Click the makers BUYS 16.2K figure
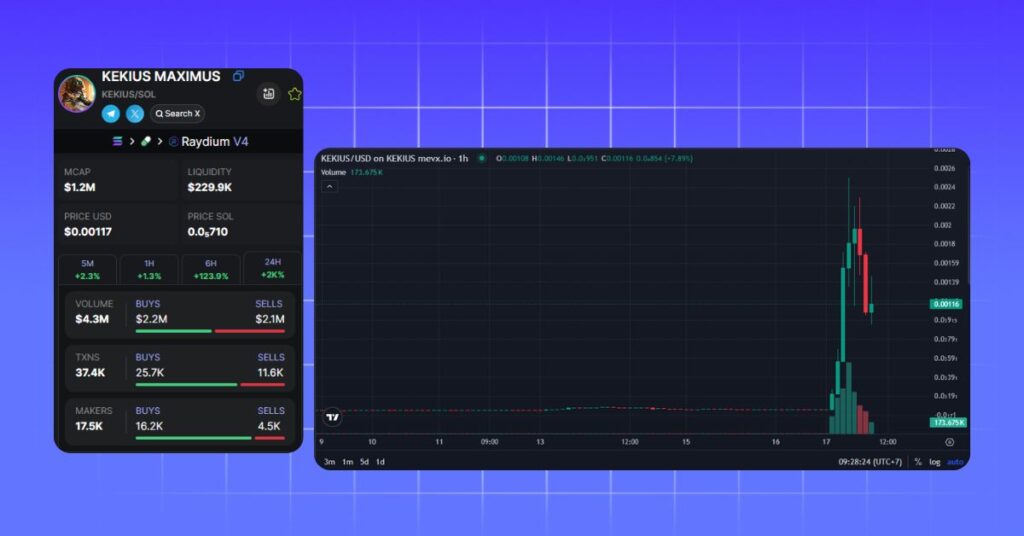Image resolution: width=1024 pixels, height=536 pixels. coord(150,426)
